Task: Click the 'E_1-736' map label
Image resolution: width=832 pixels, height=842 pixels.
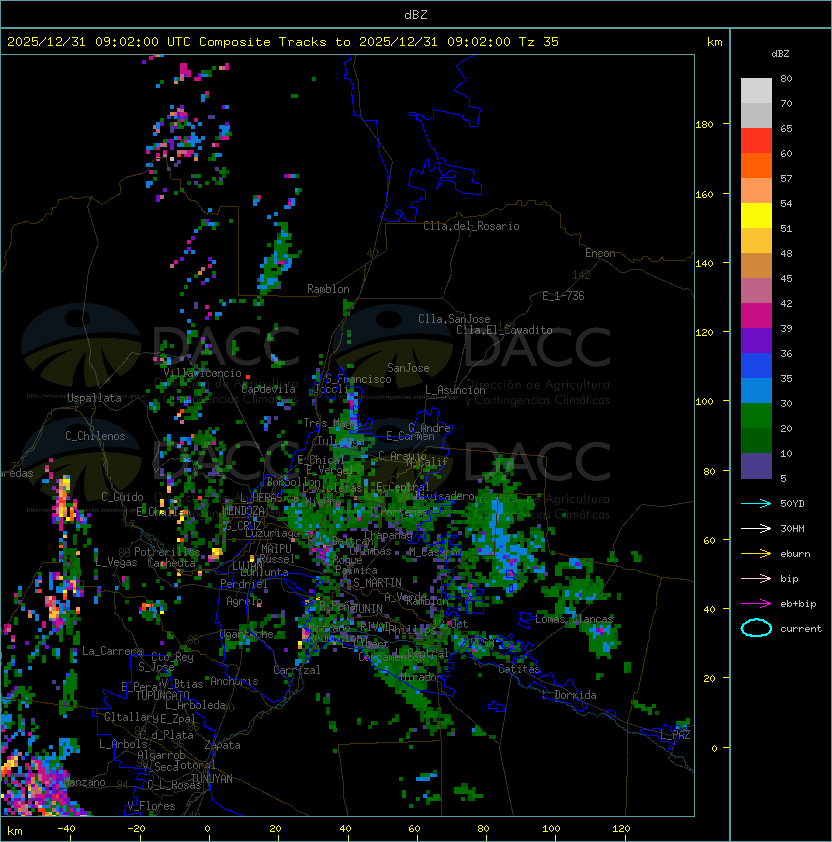Action: [x=563, y=296]
